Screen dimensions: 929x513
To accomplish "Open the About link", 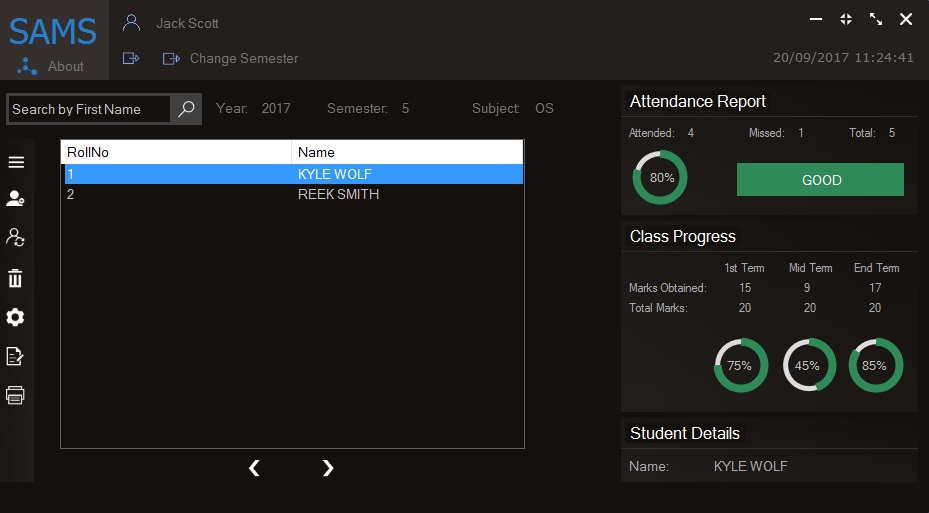I will point(66,66).
